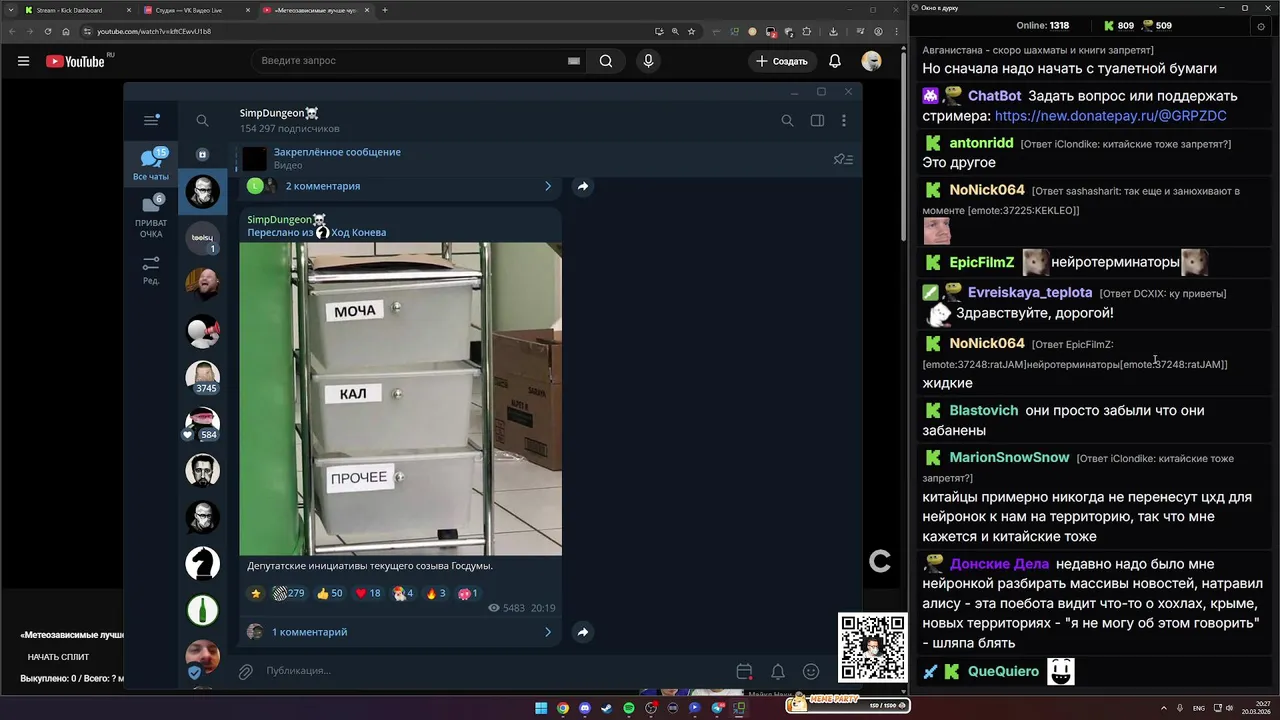Reload the browser page
This screenshot has height=720, width=1280.
(x=48, y=31)
